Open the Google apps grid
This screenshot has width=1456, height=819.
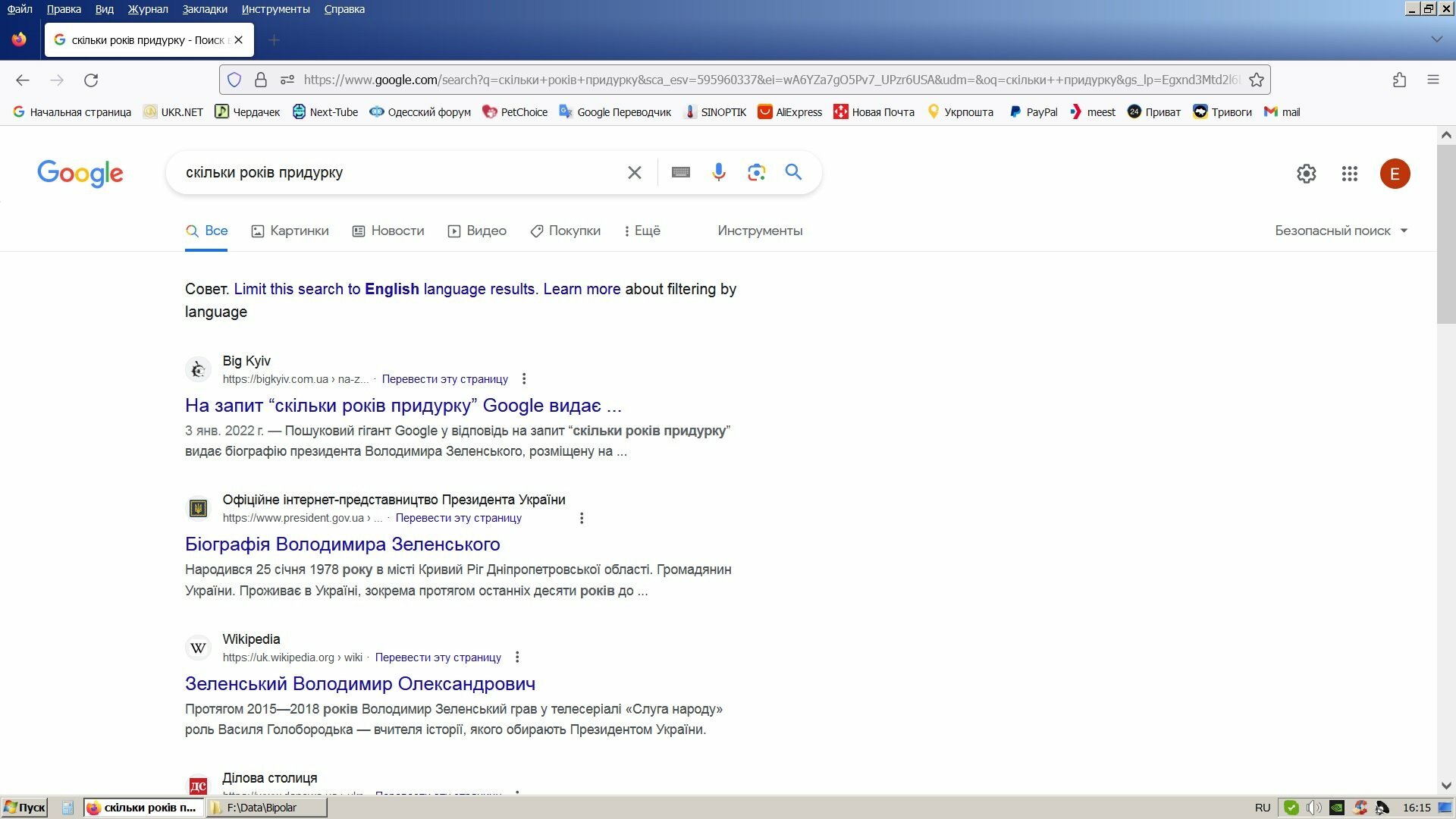point(1349,174)
